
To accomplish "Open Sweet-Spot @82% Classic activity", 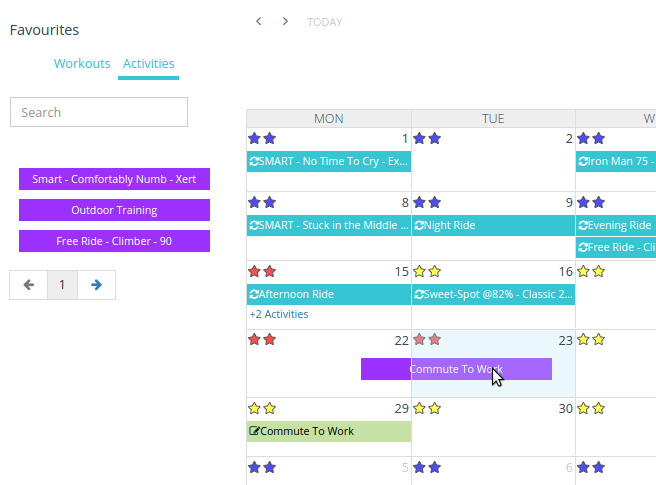I will pyautogui.click(x=493, y=294).
